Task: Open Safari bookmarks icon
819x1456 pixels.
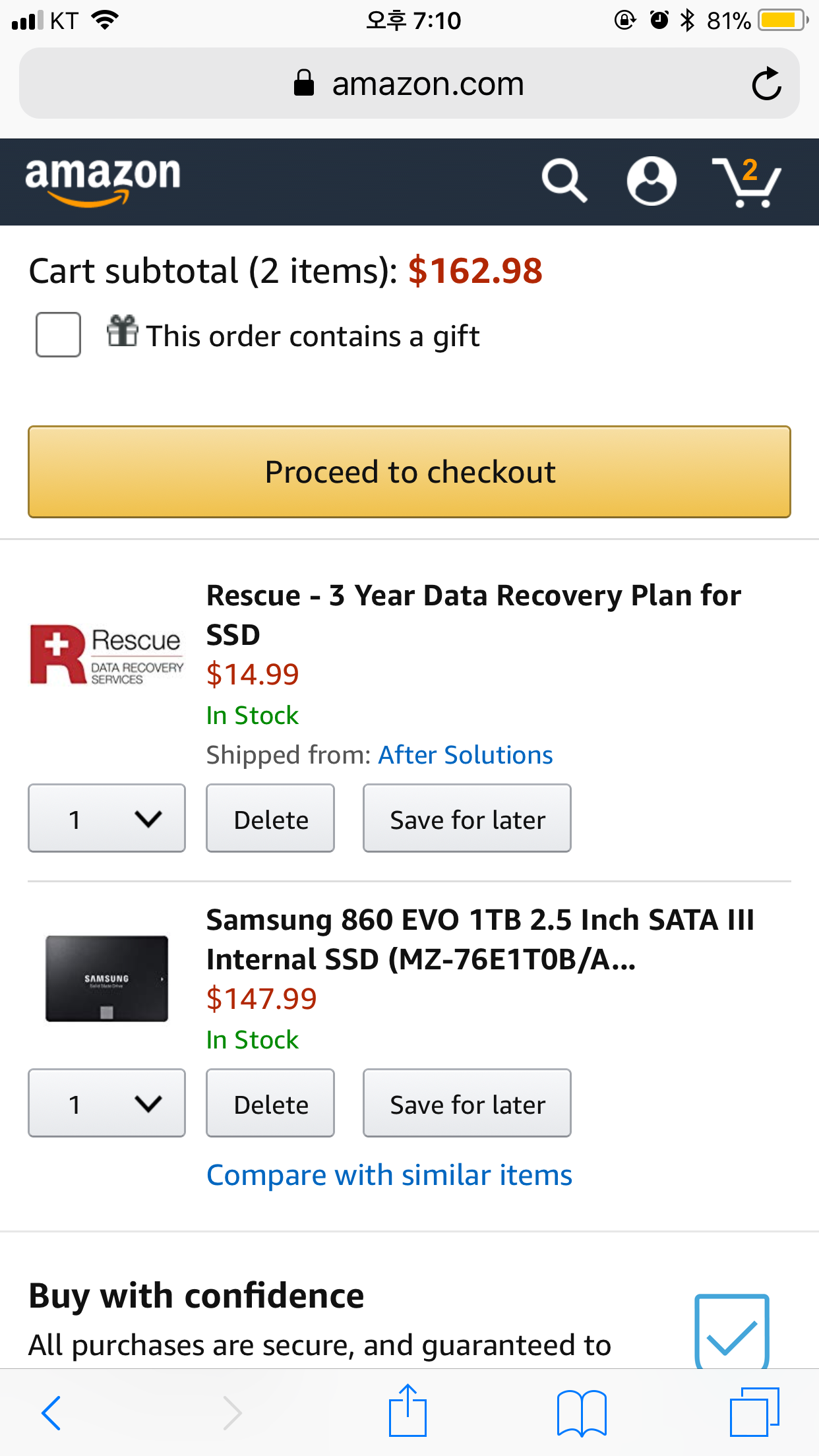Action: click(581, 1412)
